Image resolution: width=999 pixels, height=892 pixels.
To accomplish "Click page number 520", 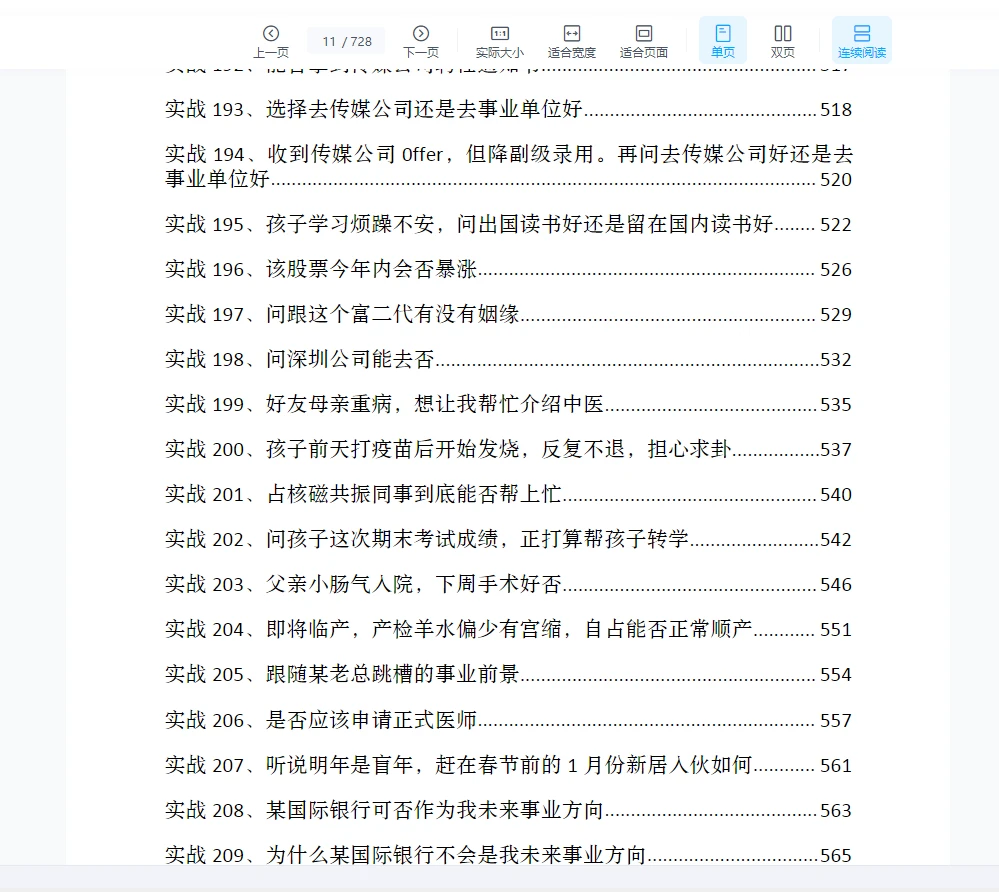I will (836, 180).
